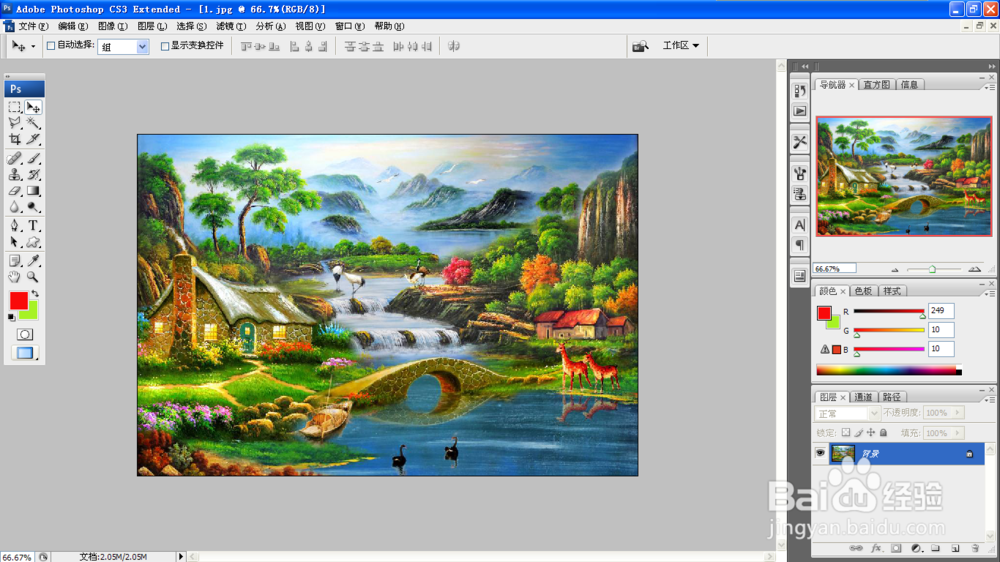The image size is (1000, 562).
Task: Open the Move tool preset picker arrow
Action: tap(33, 47)
